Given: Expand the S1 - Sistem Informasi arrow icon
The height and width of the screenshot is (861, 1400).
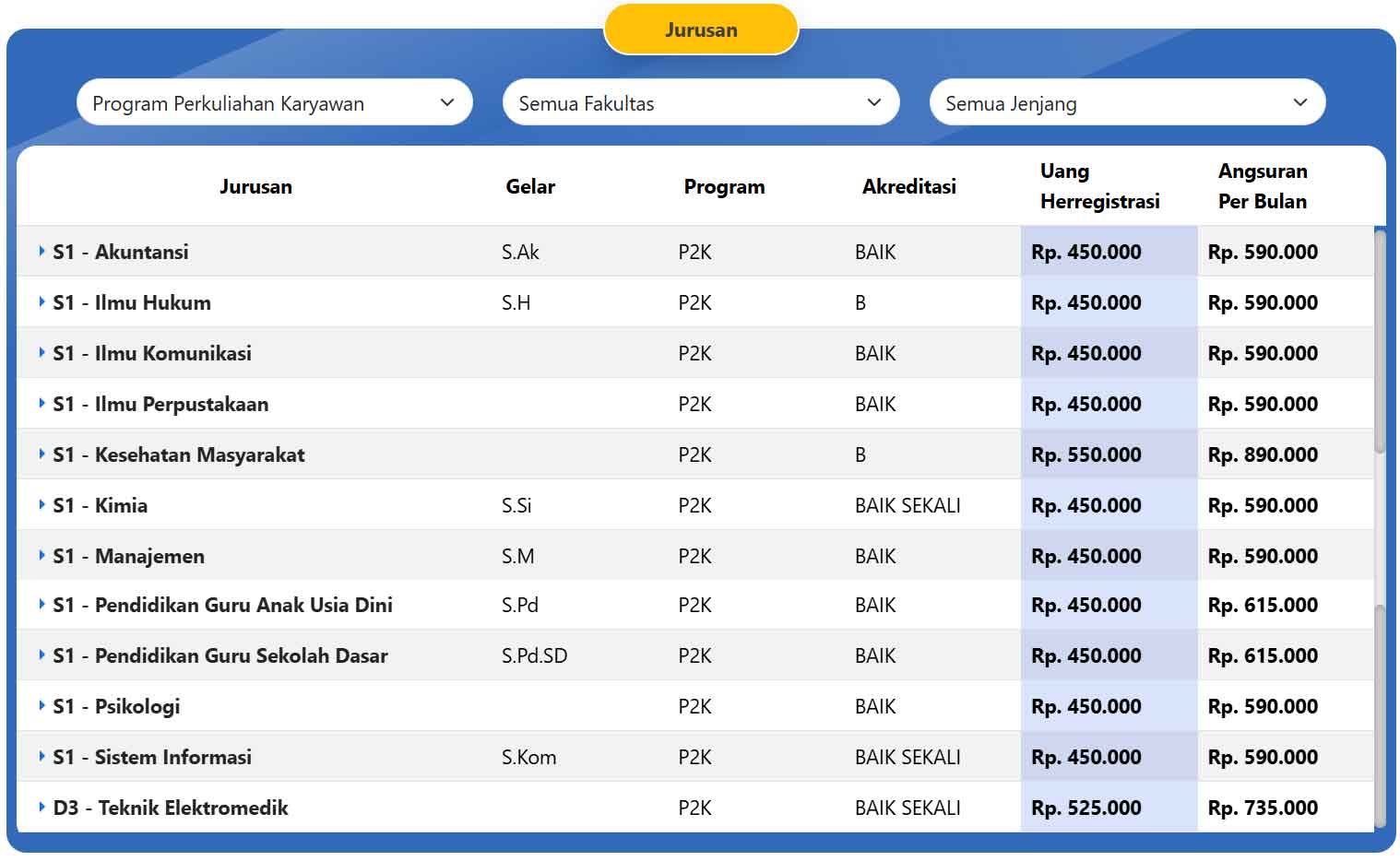Looking at the screenshot, I should pos(42,756).
